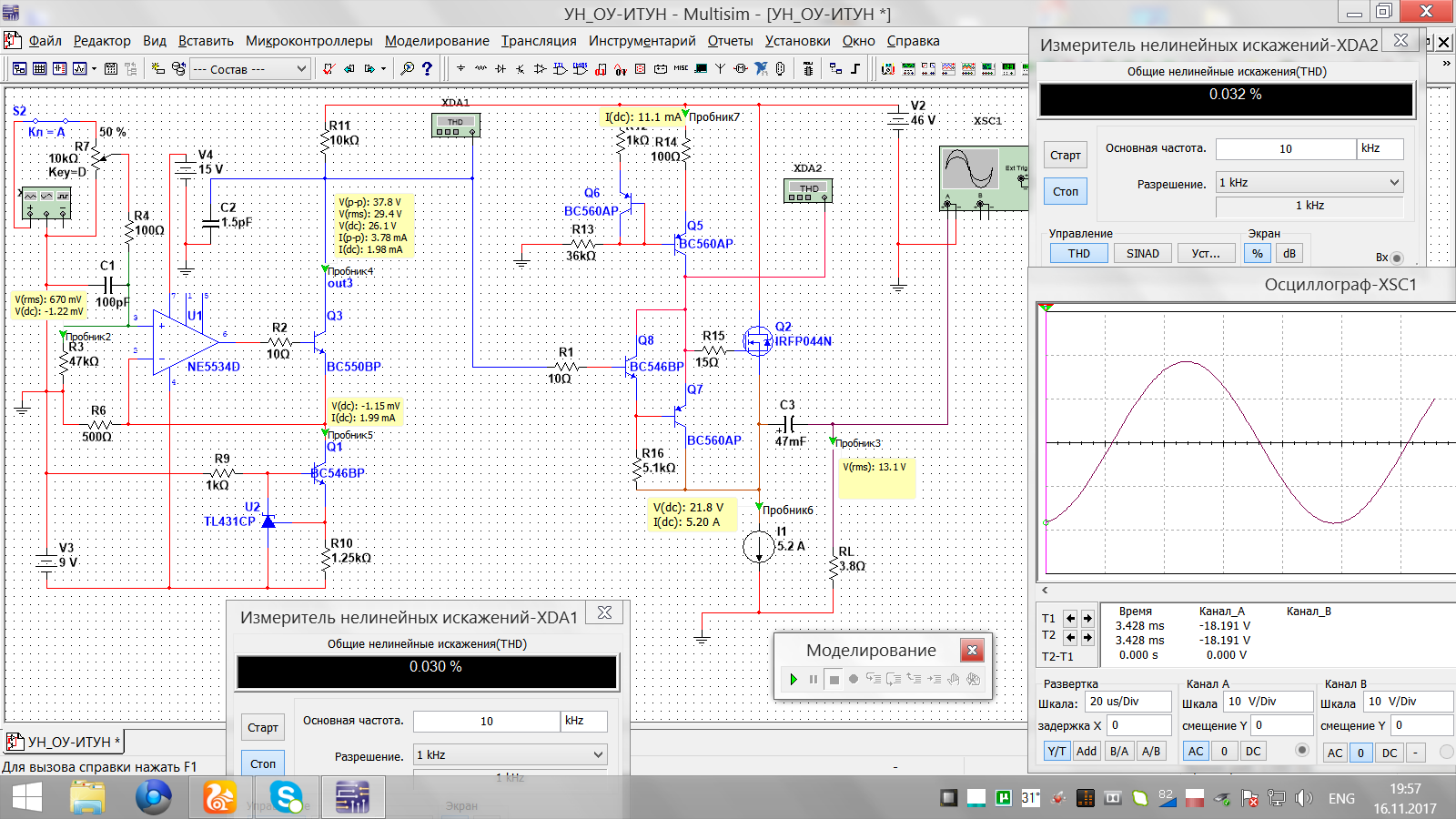Image resolution: width=1456 pixels, height=819 pixels.
Task: Select the place diode component icon
Action: 500,68
